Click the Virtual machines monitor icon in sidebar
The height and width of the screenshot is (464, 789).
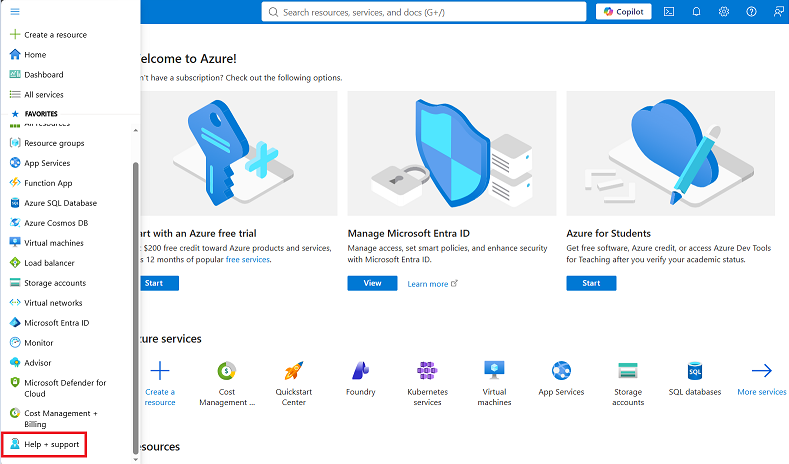15,243
